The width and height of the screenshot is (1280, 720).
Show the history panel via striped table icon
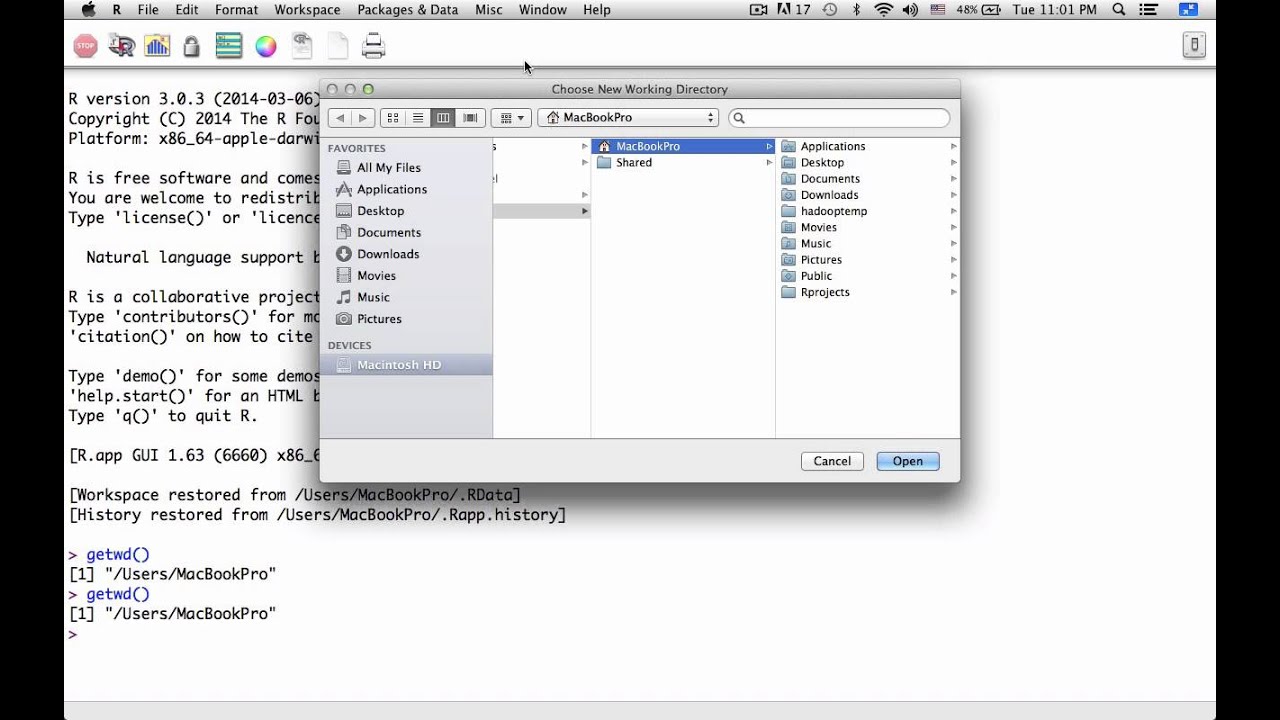[229, 46]
